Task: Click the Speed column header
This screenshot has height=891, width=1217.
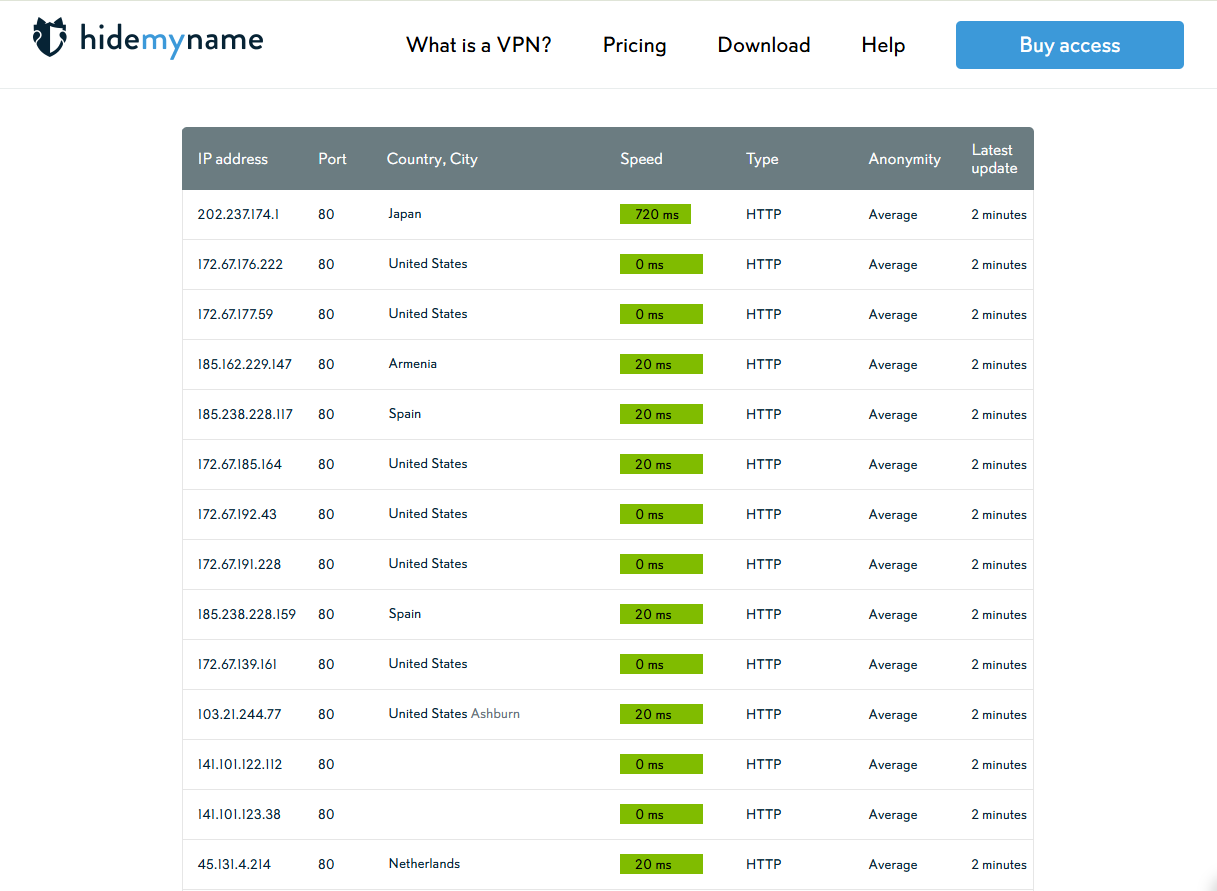Action: point(641,159)
